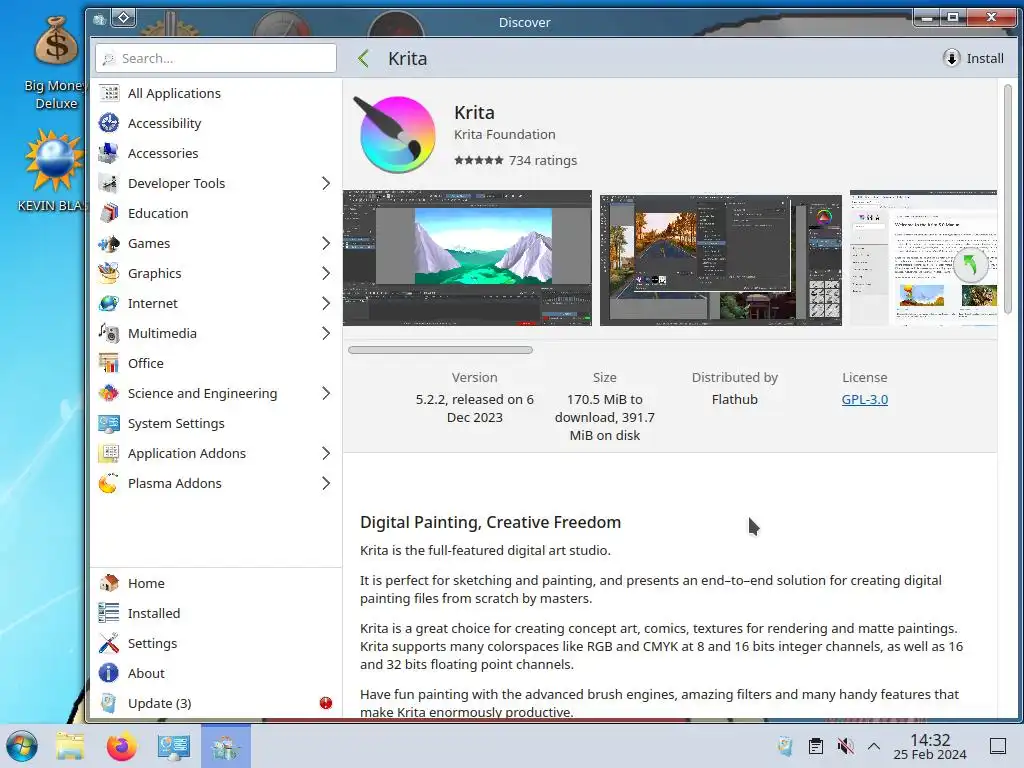Show hidden system tray icons
The width and height of the screenshot is (1024, 768).
874,746
